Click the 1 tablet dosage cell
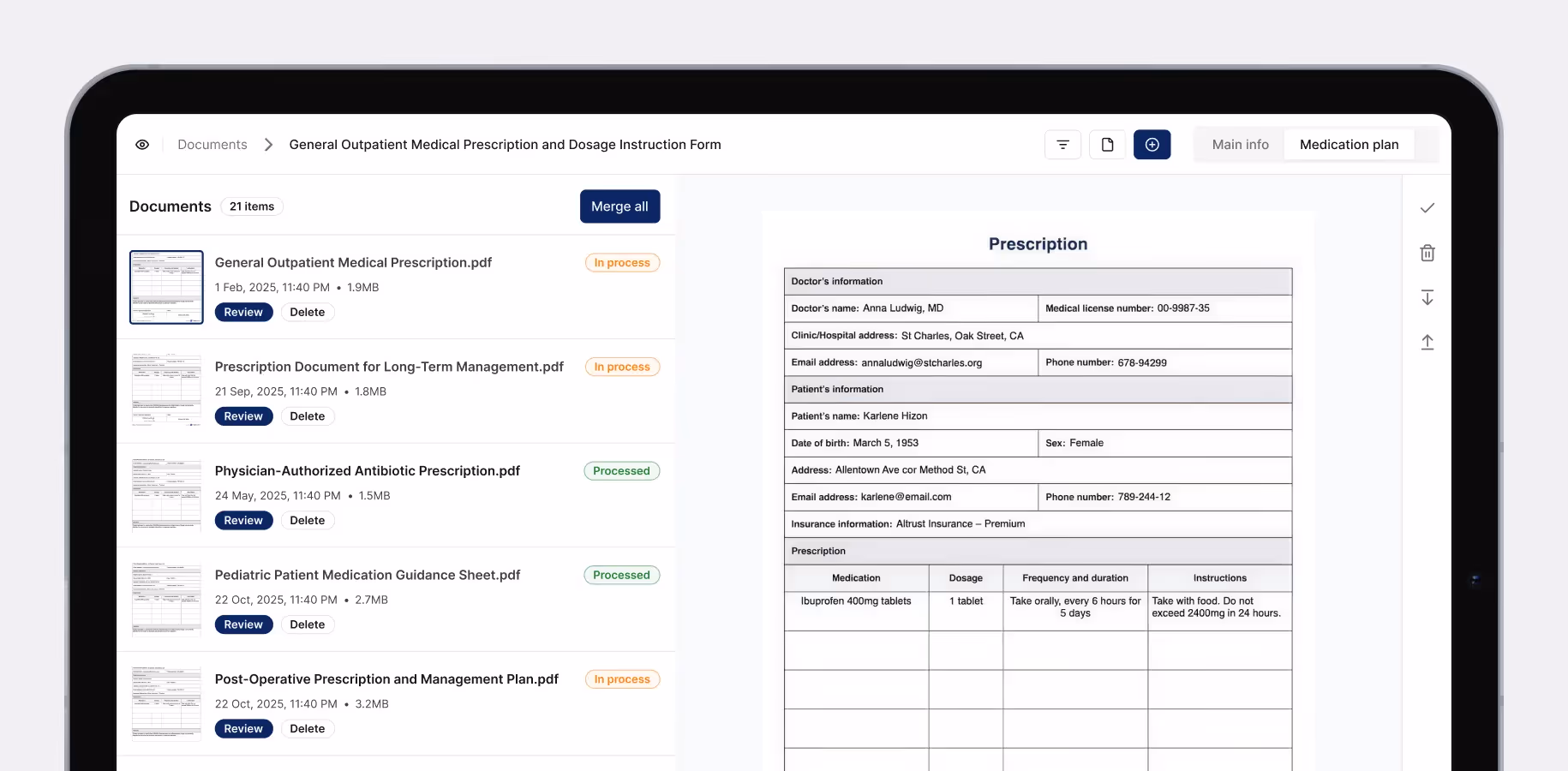This screenshot has width=1568, height=771. point(966,611)
